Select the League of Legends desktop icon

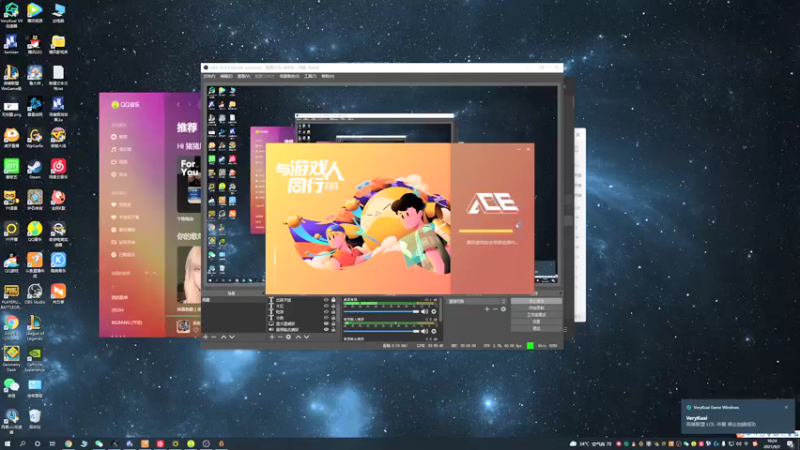[35, 327]
